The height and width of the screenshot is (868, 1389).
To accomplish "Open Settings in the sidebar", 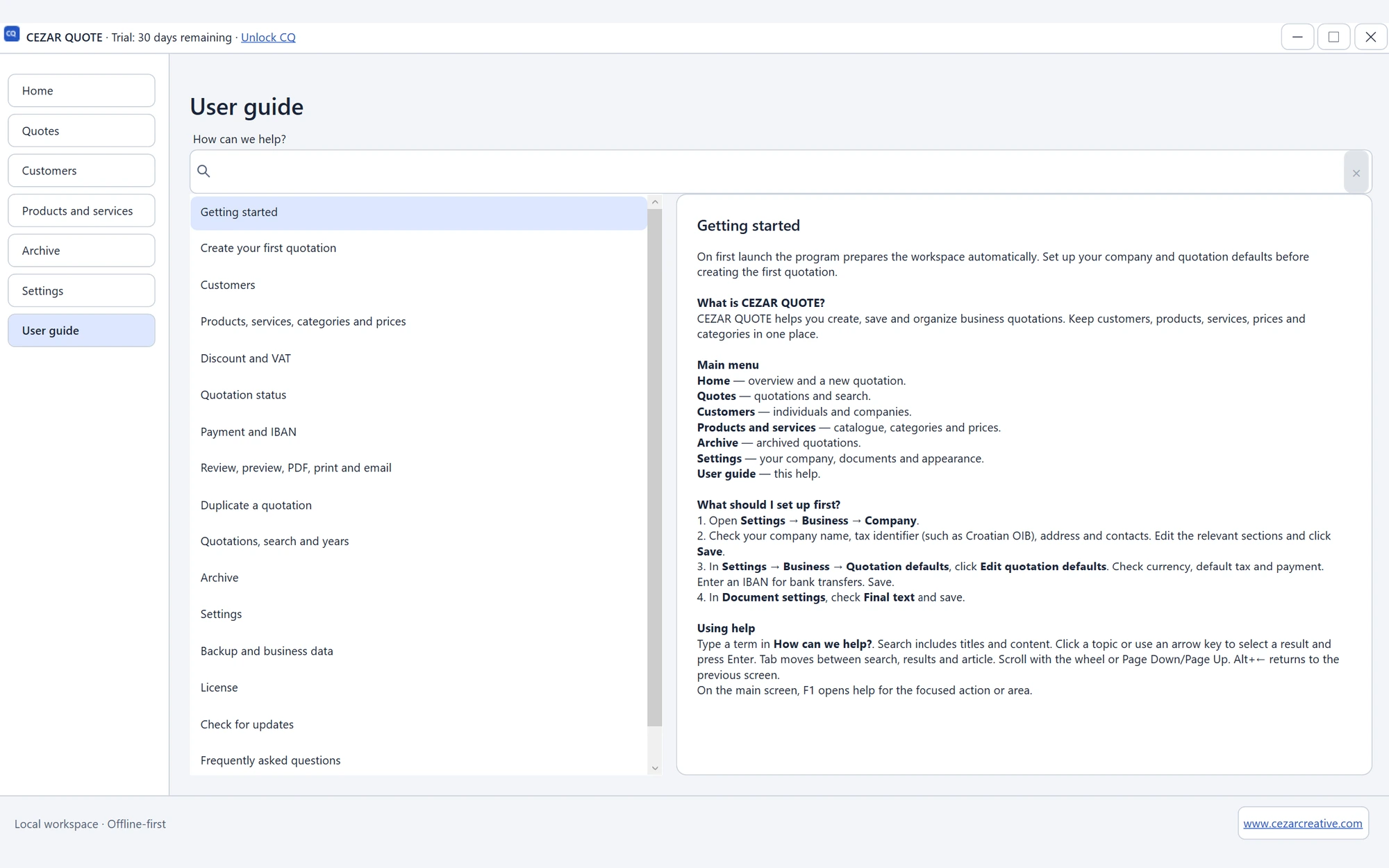I will pos(81,290).
